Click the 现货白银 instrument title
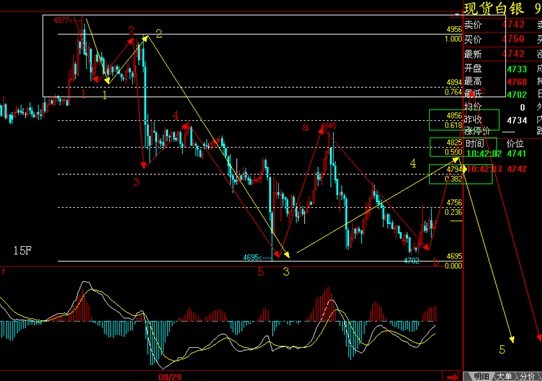The width and height of the screenshot is (542, 381). pyautogui.click(x=494, y=9)
